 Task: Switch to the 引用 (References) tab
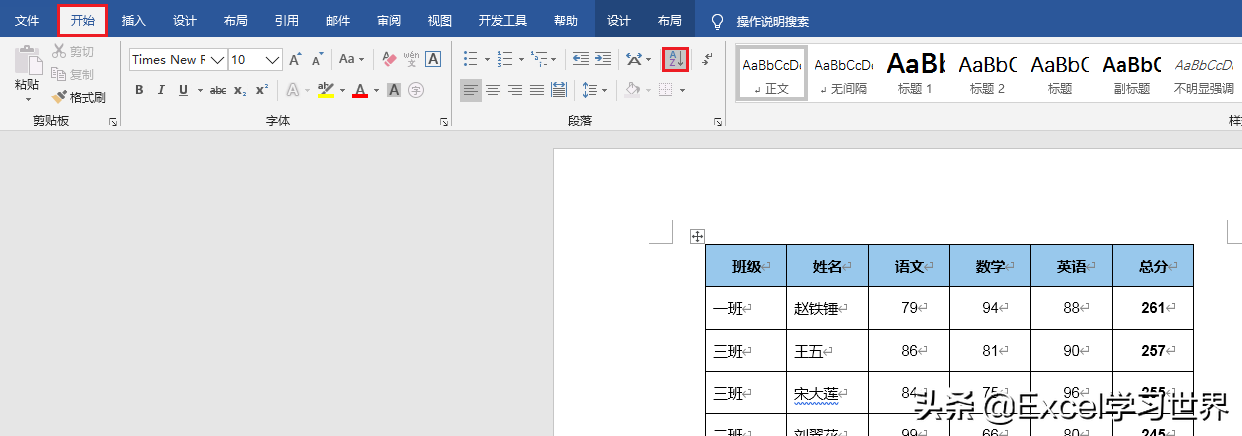click(287, 21)
